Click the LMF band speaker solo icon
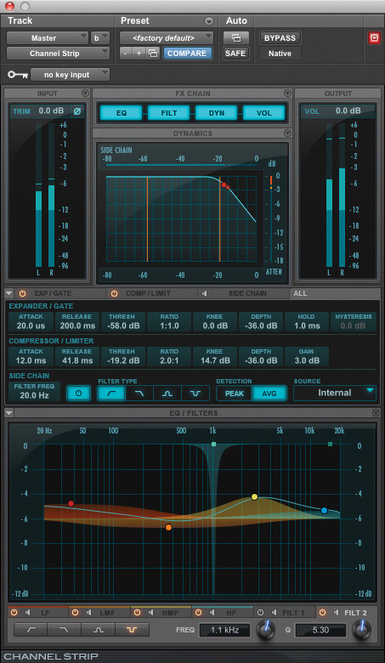The width and height of the screenshot is (385, 663). click(x=89, y=612)
